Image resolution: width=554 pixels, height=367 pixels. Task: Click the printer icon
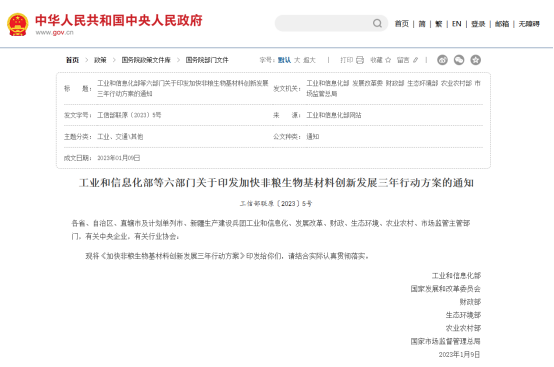click(360, 60)
